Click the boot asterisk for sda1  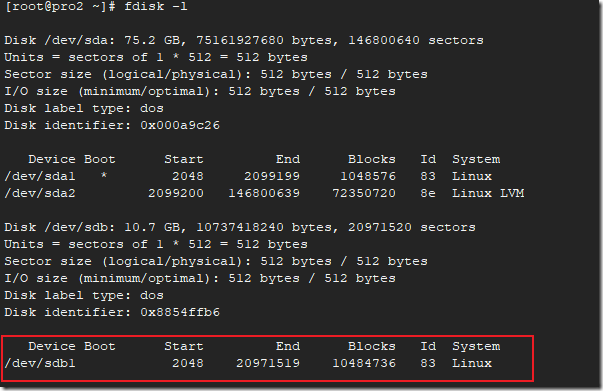(104, 176)
